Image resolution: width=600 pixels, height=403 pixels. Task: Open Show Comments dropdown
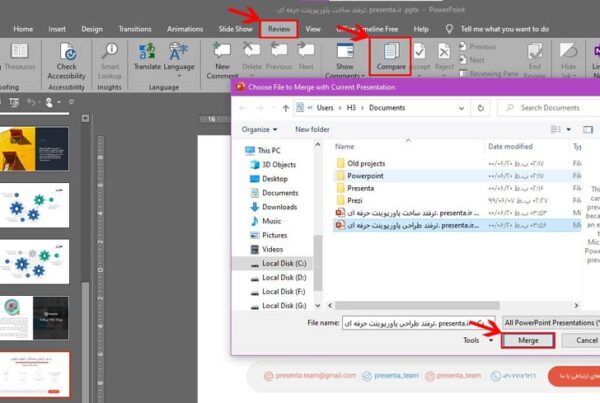point(344,60)
